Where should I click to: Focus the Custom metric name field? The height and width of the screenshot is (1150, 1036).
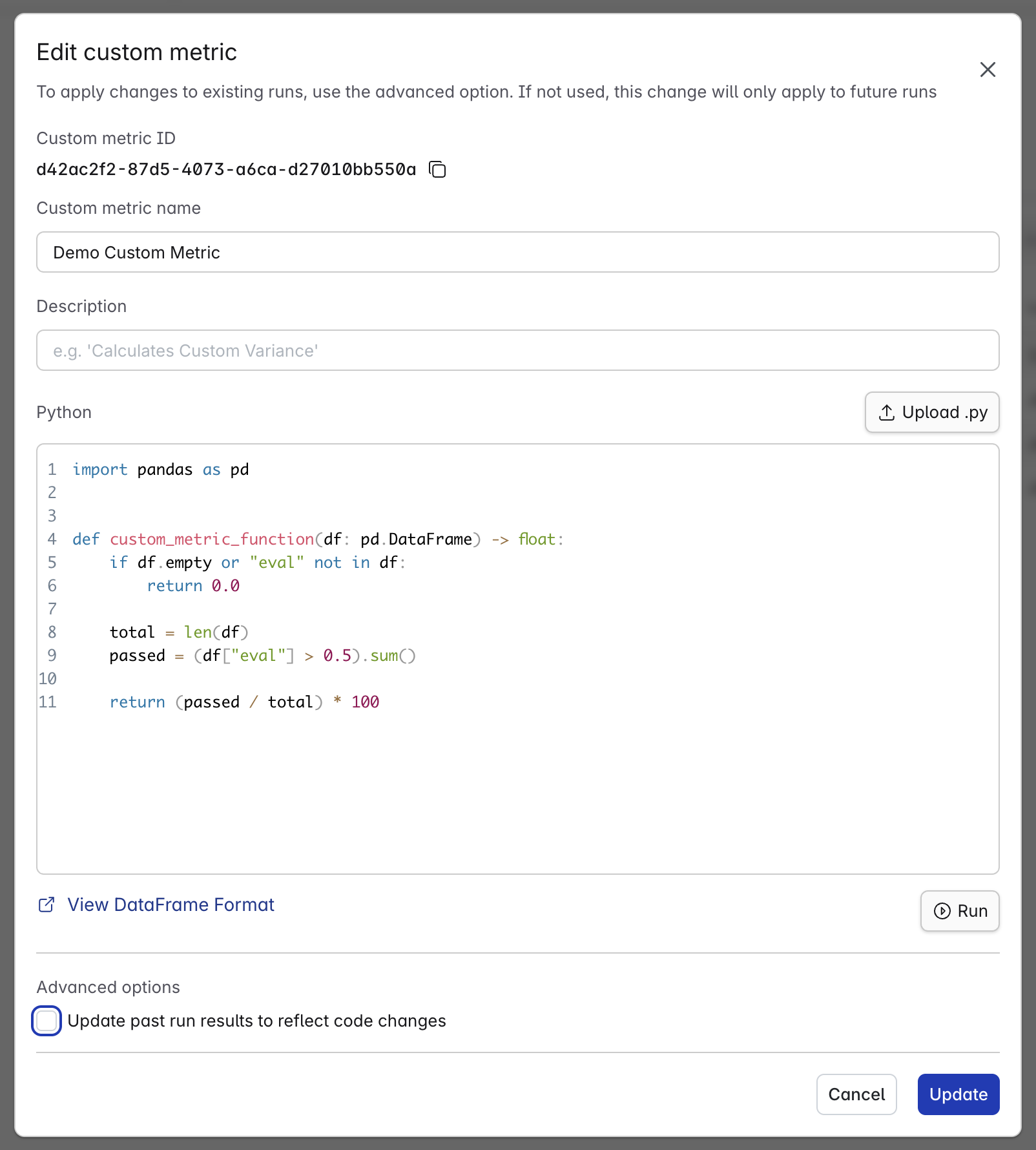518,252
